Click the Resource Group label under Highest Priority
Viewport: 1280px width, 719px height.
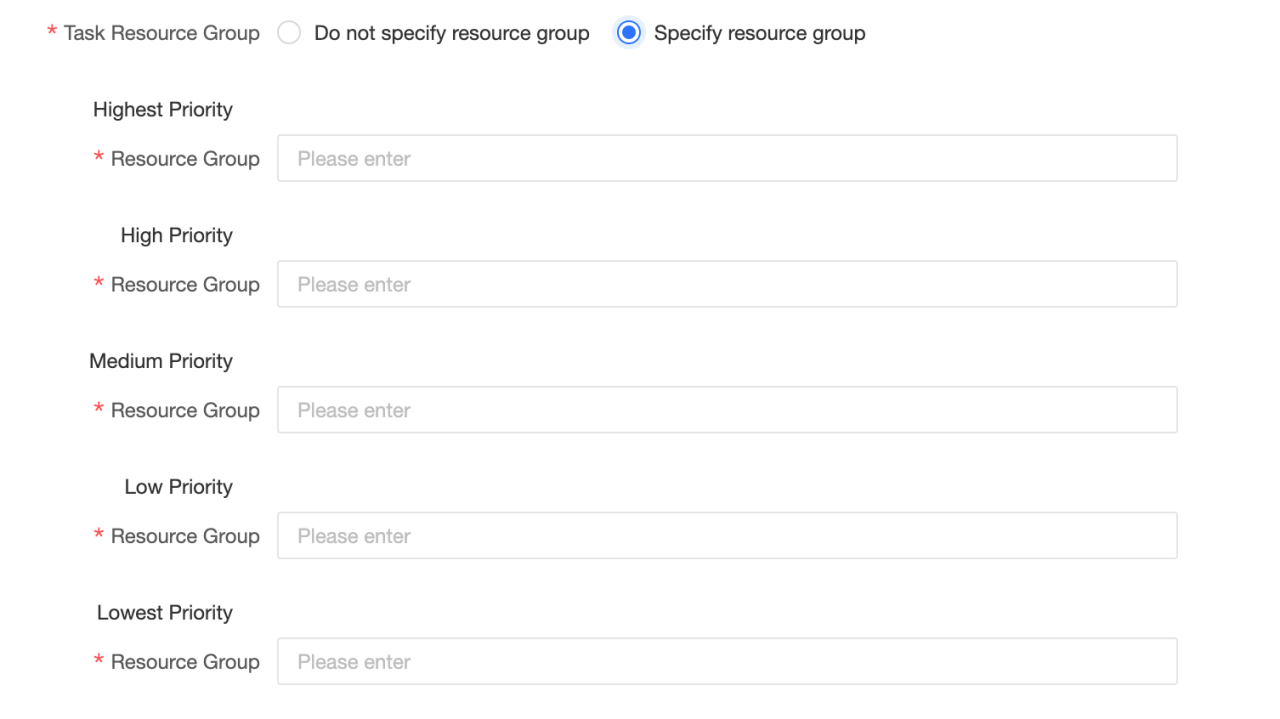click(185, 159)
